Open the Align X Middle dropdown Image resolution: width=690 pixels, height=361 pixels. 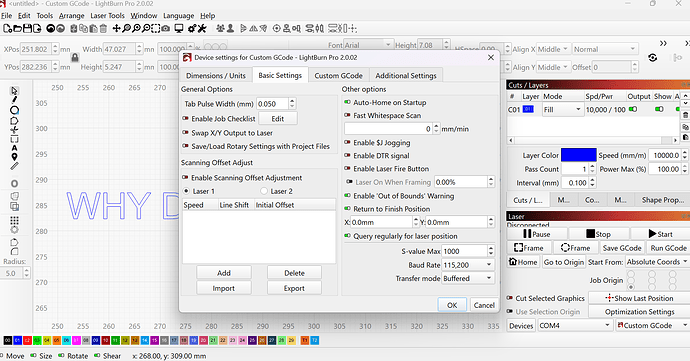click(x=553, y=49)
